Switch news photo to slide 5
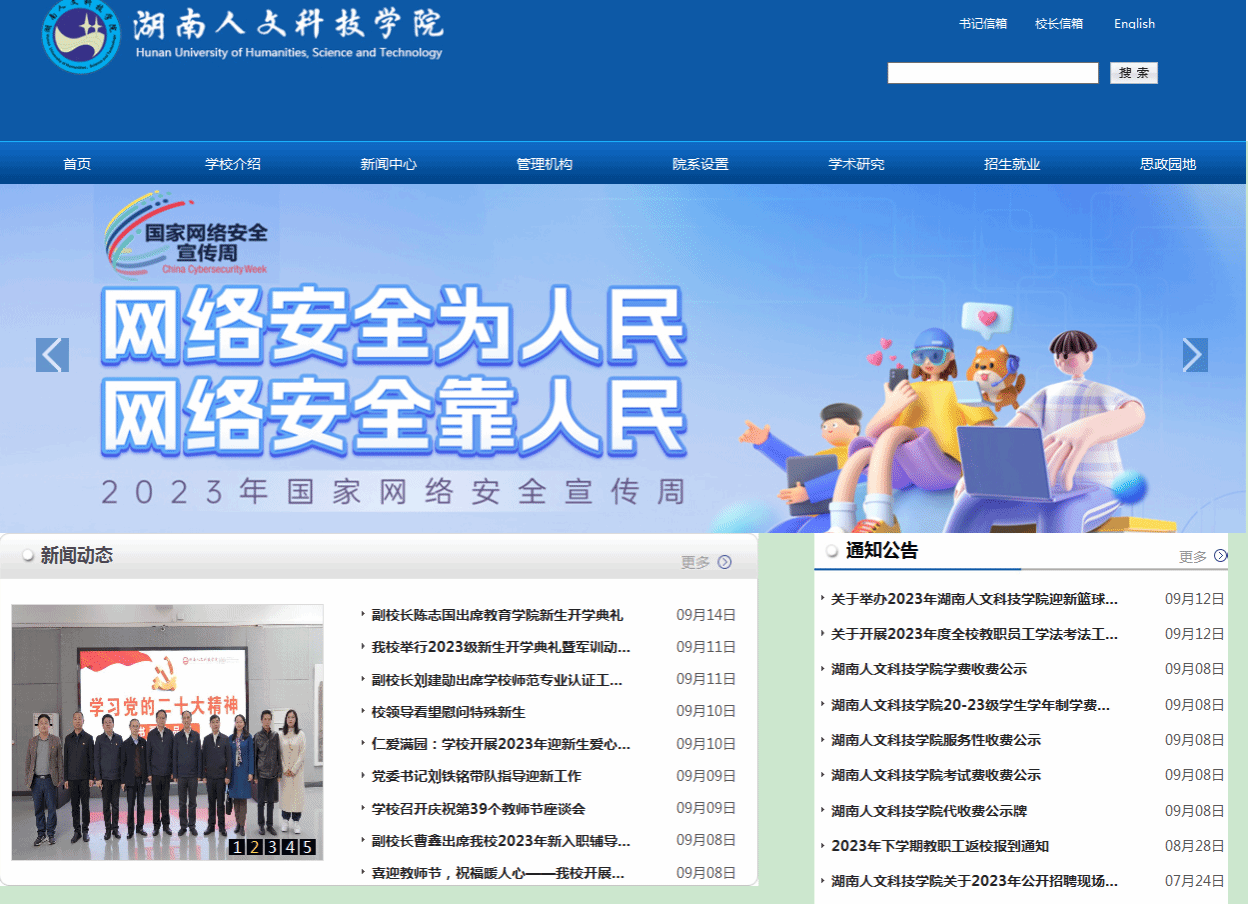 pyautogui.click(x=307, y=848)
